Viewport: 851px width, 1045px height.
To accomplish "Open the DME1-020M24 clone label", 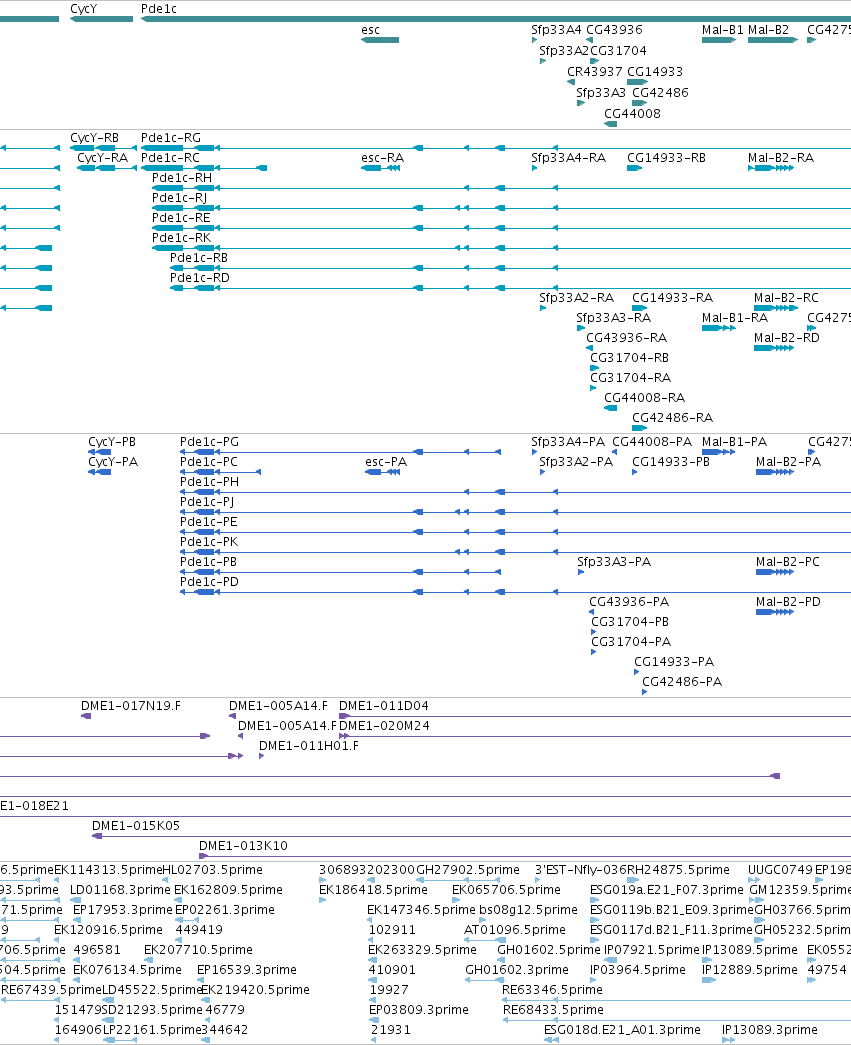I will 385,726.
